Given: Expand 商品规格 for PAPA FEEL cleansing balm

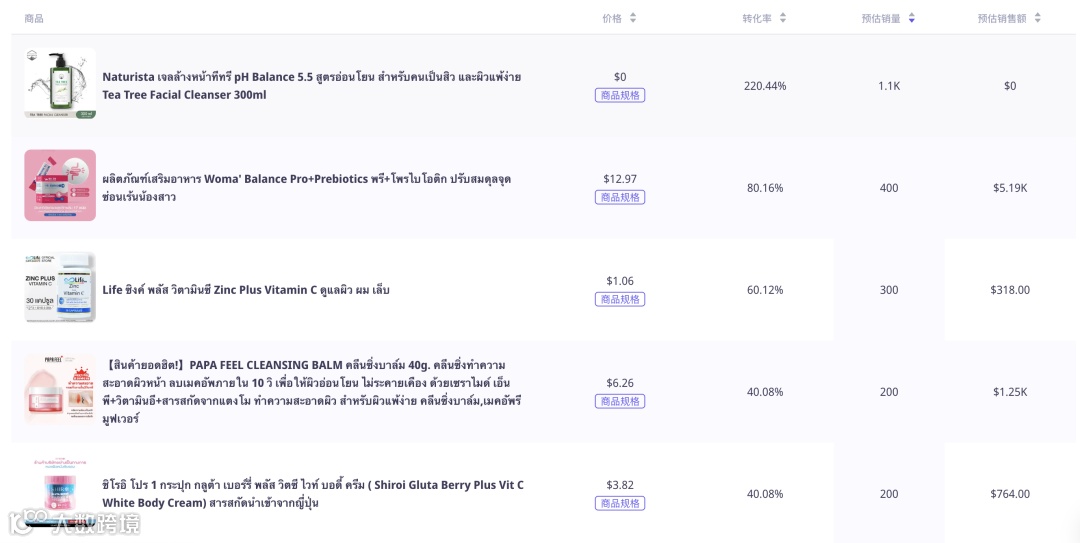Looking at the screenshot, I should 620,402.
